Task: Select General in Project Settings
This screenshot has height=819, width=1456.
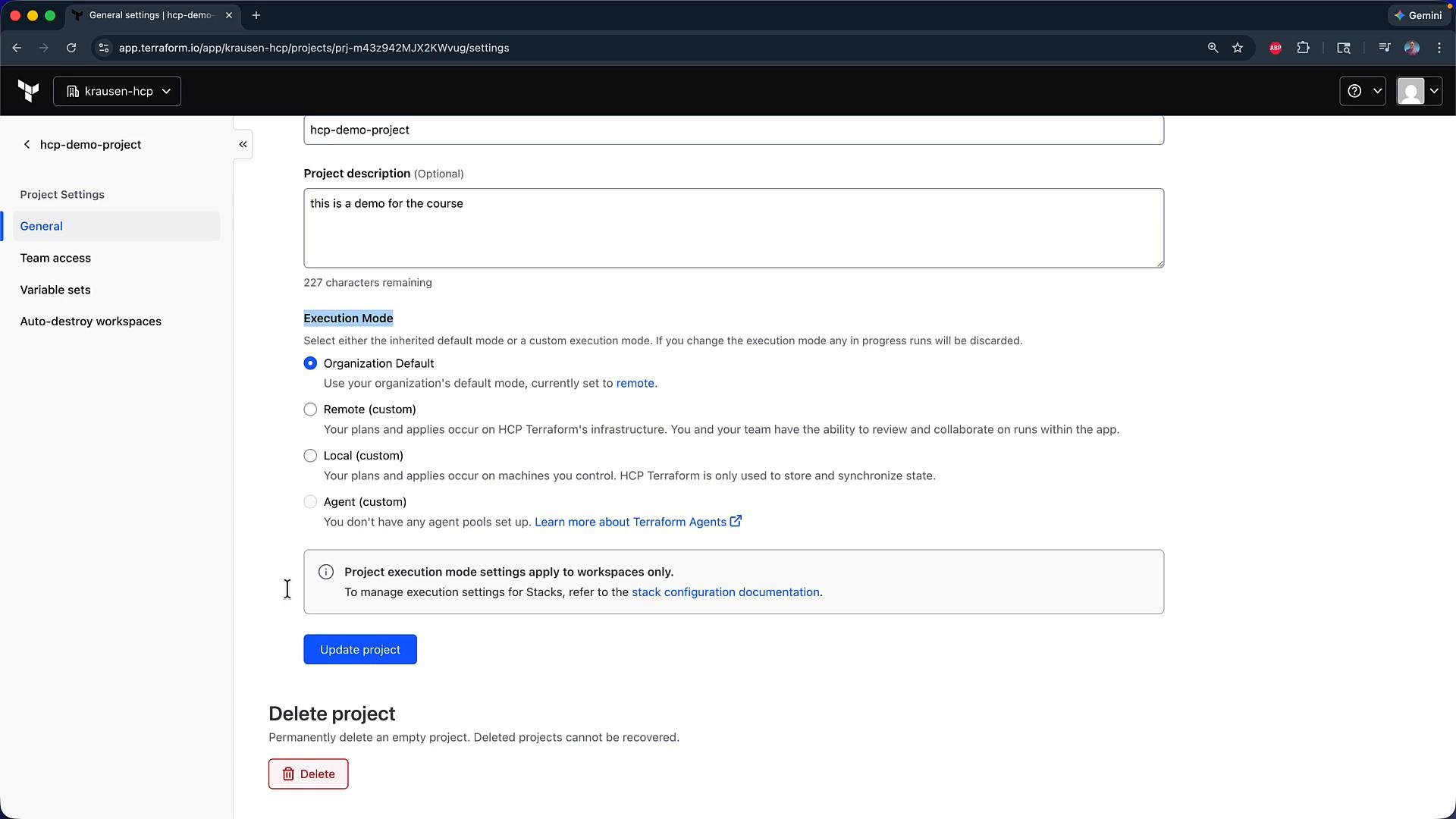Action: pos(117,226)
